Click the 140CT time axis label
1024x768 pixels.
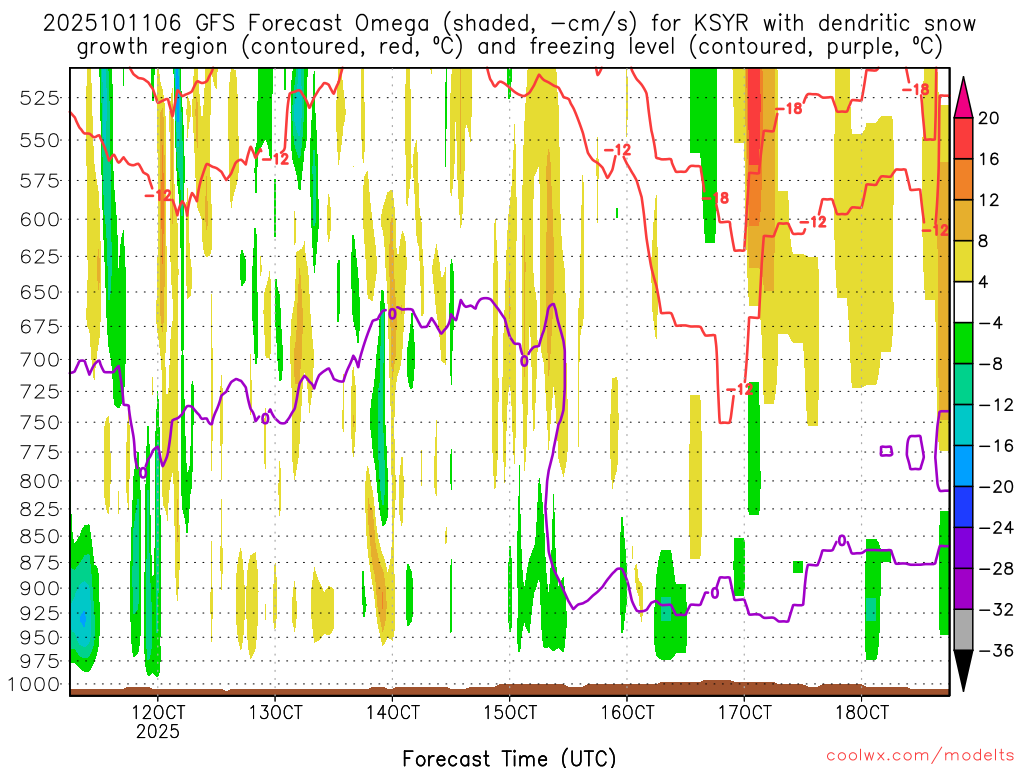tap(392, 712)
